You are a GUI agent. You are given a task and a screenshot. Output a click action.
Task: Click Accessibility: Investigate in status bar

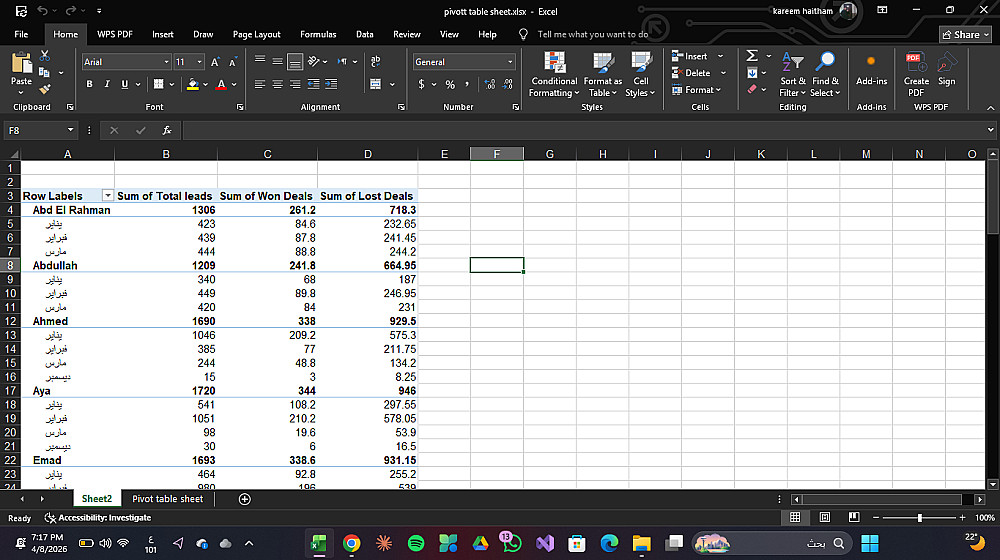pos(98,518)
